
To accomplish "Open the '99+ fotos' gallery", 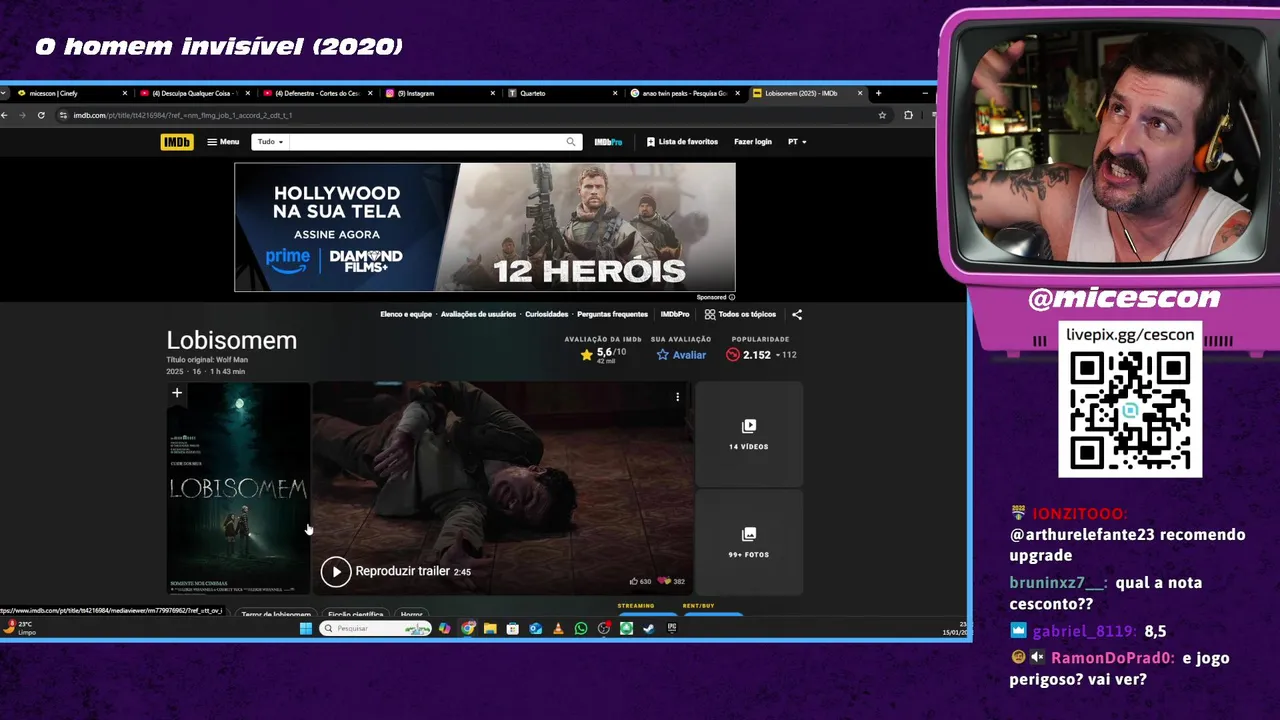I will (x=749, y=542).
